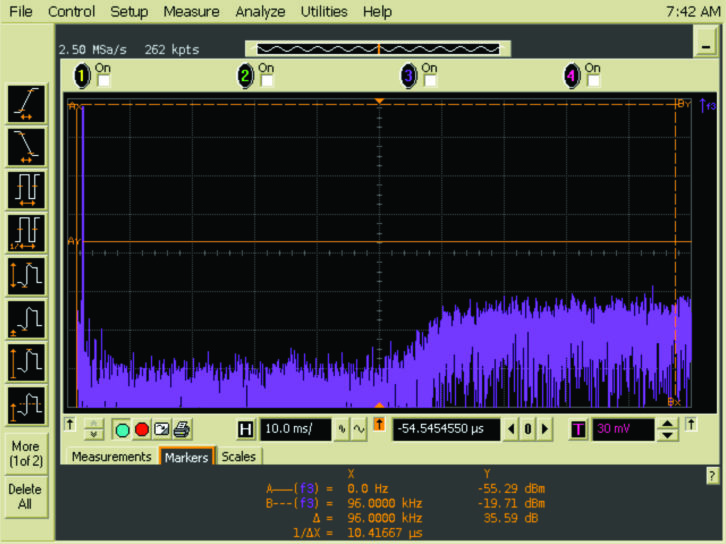Click the memory bar waveform overview
The image size is (726, 544).
pyautogui.click(x=378, y=49)
